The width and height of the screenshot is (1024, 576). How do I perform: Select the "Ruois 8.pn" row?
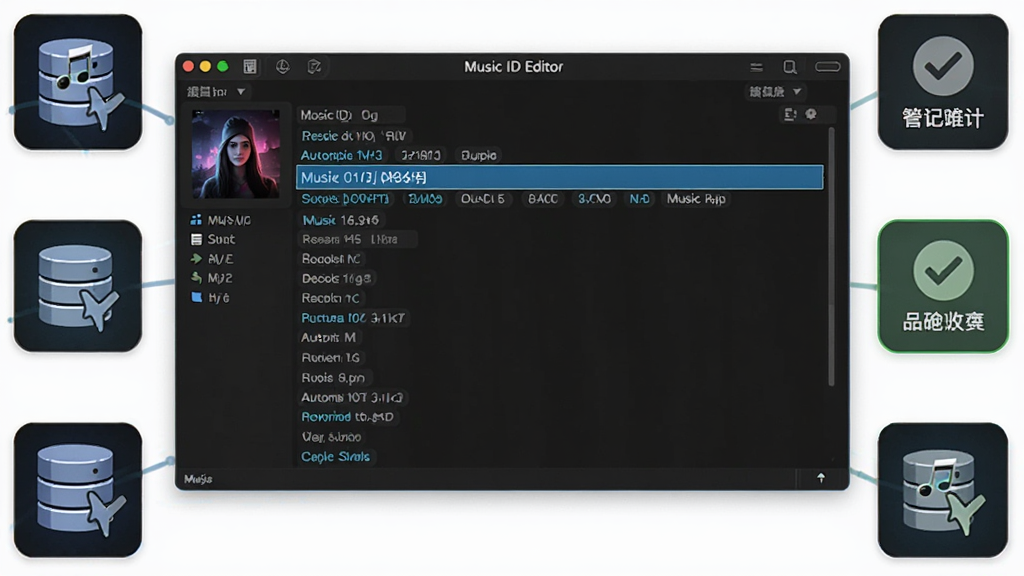[334, 377]
